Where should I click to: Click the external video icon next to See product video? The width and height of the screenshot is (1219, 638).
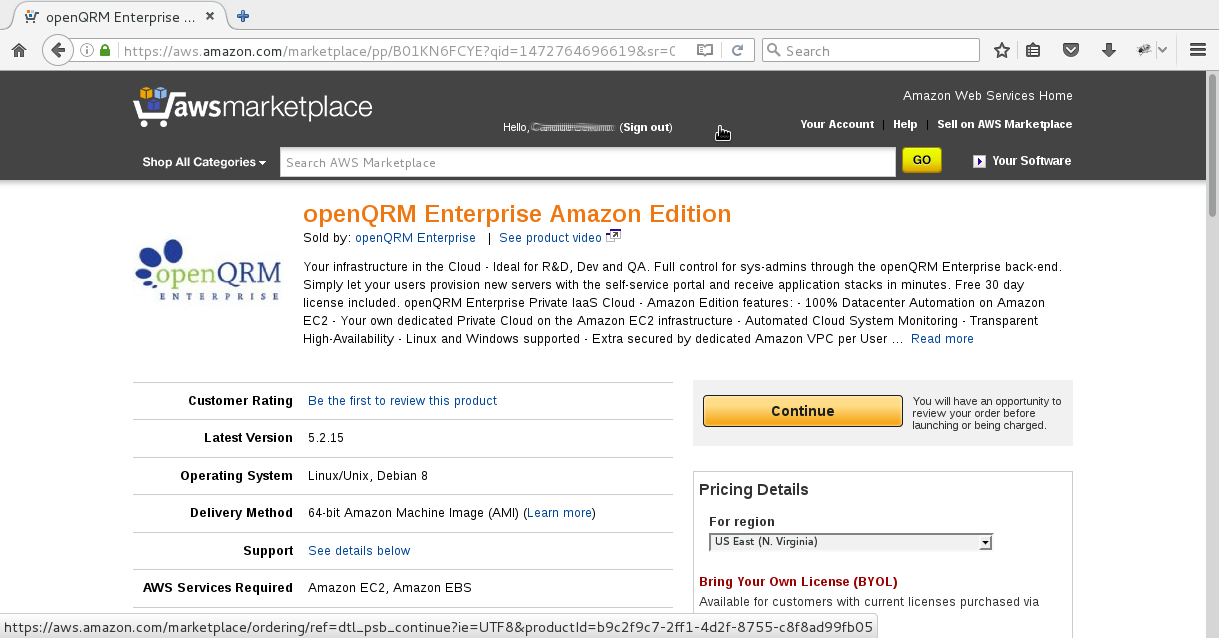(614, 237)
